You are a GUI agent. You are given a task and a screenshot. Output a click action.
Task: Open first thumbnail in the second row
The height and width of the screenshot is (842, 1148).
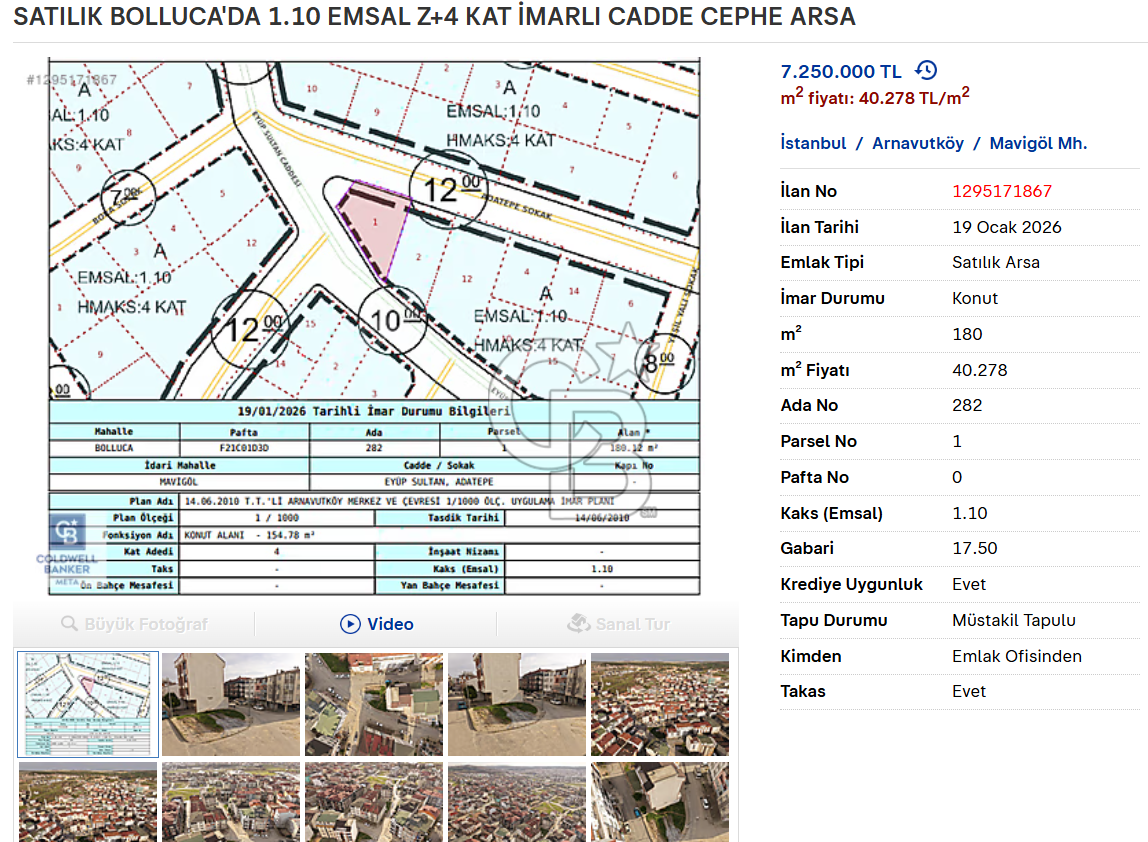click(x=88, y=802)
